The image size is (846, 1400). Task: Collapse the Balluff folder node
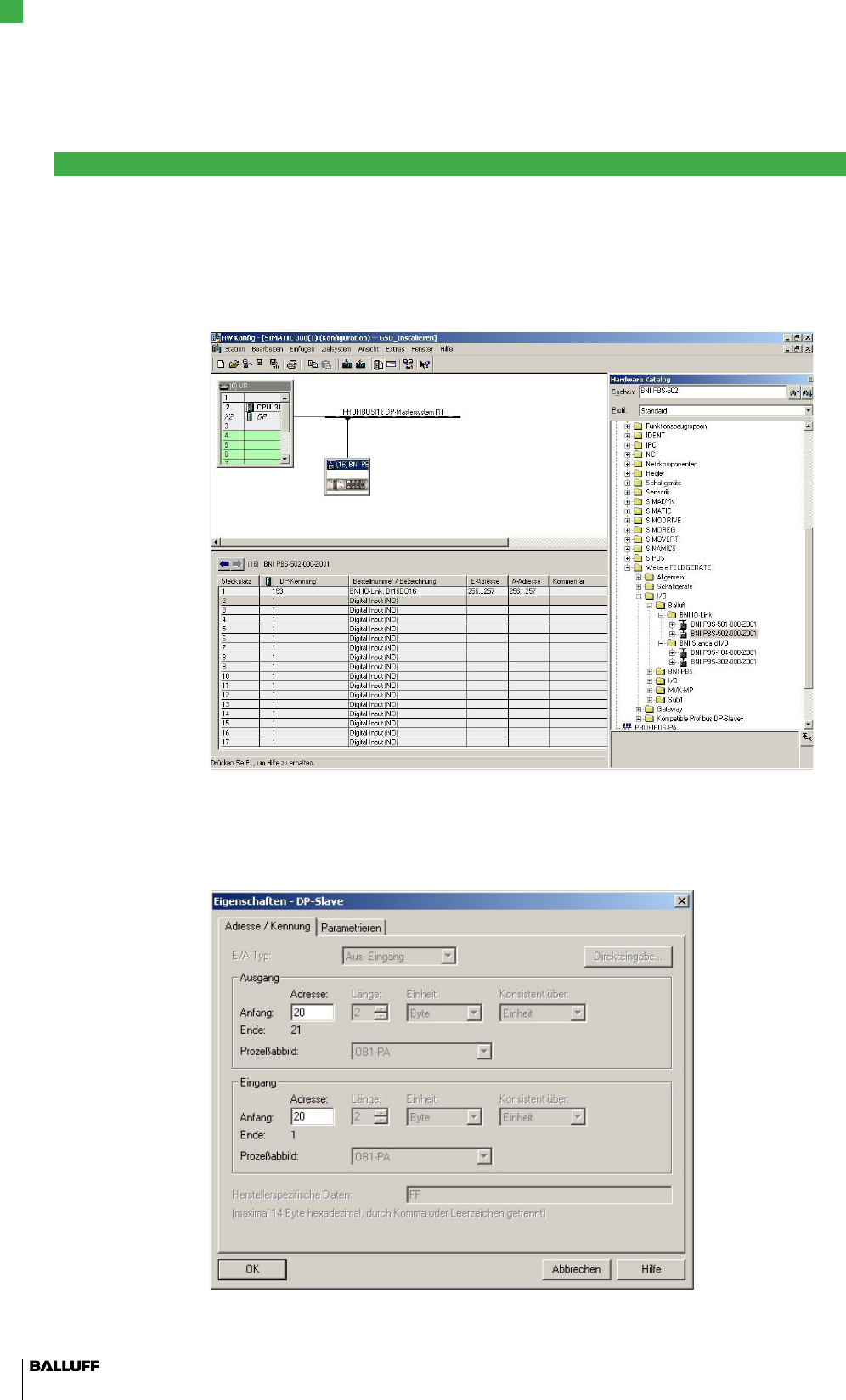click(650, 606)
